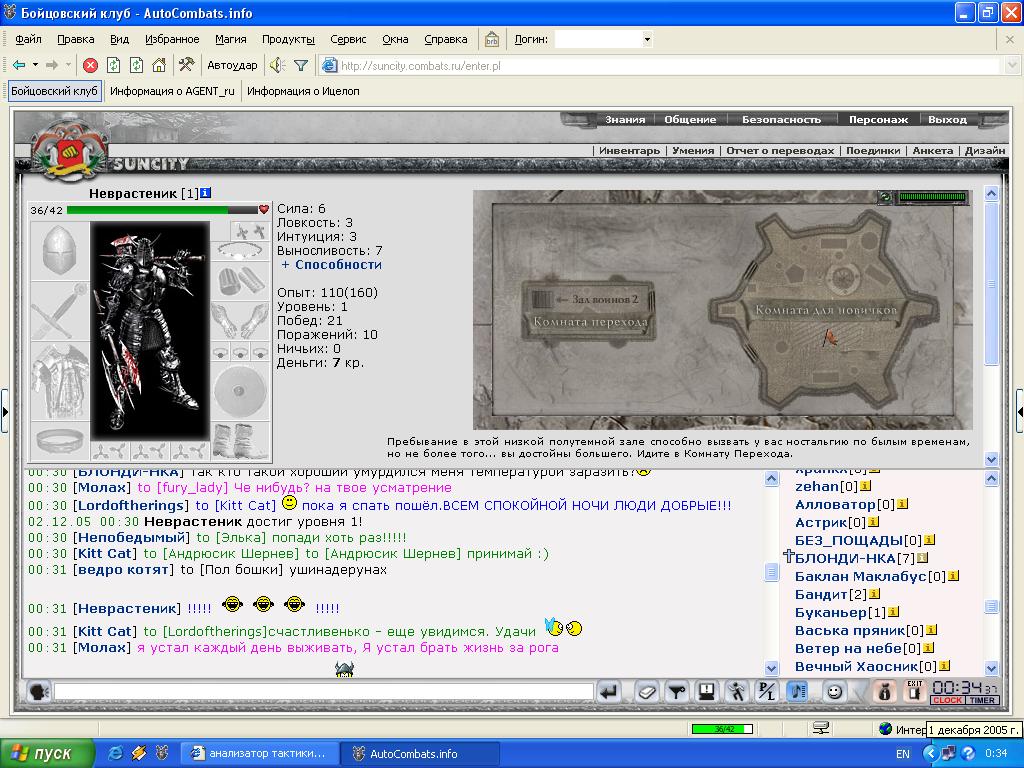Click the sword weapon slot

point(59,311)
